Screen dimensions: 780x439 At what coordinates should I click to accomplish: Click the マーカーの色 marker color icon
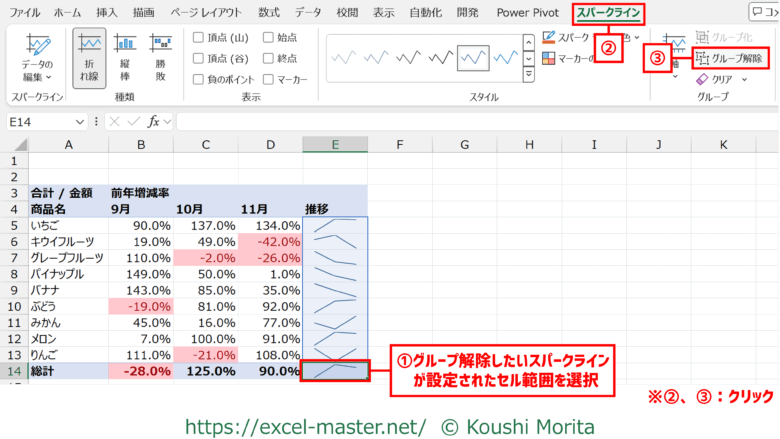[549, 59]
